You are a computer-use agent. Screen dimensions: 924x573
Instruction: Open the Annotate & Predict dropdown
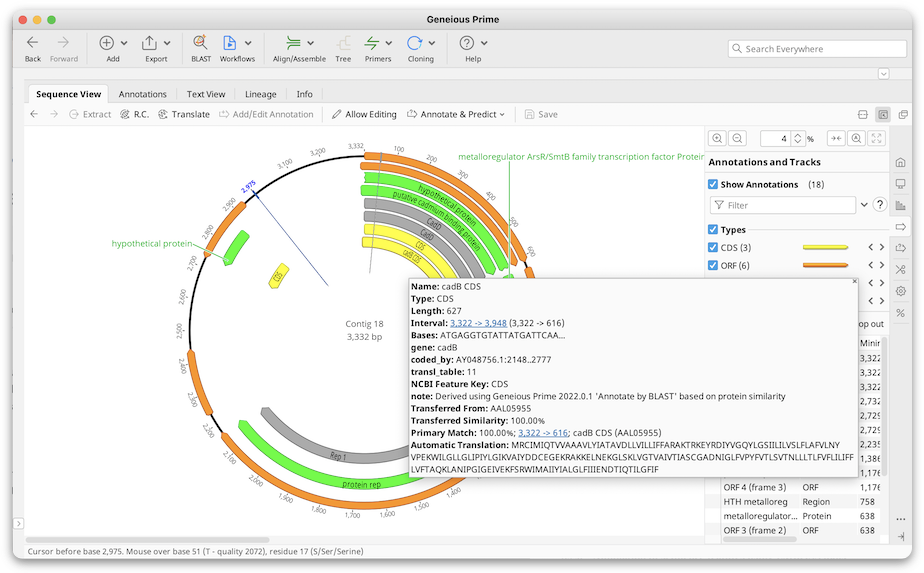coord(456,114)
